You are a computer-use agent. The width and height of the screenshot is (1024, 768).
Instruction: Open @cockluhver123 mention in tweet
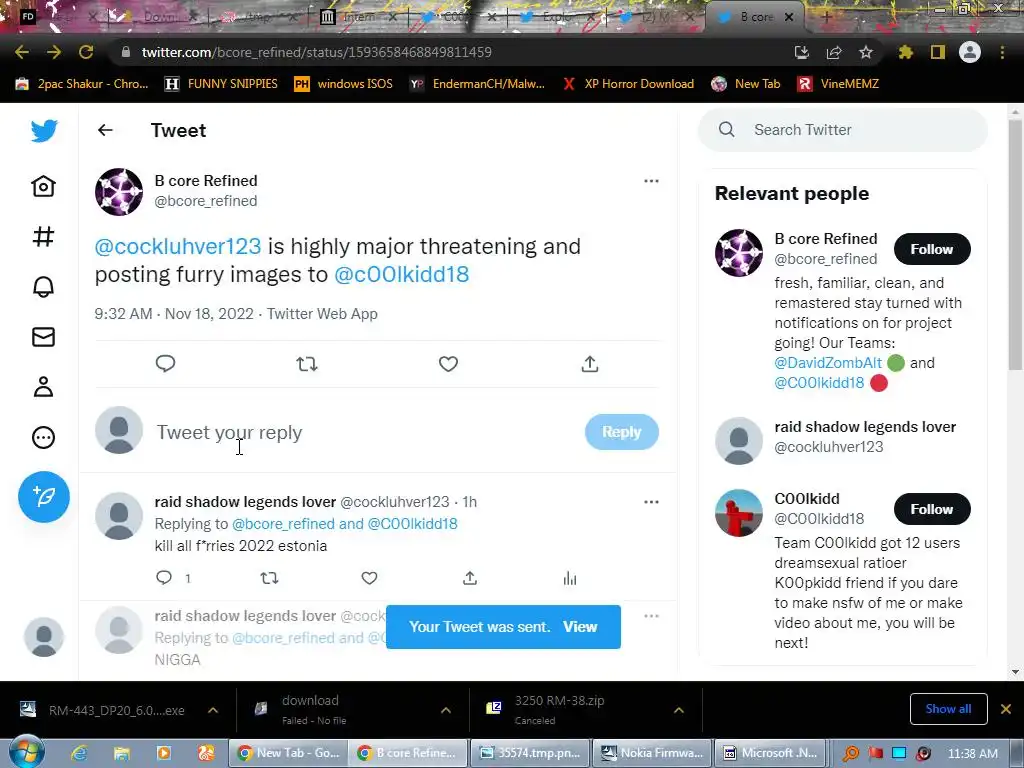178,246
